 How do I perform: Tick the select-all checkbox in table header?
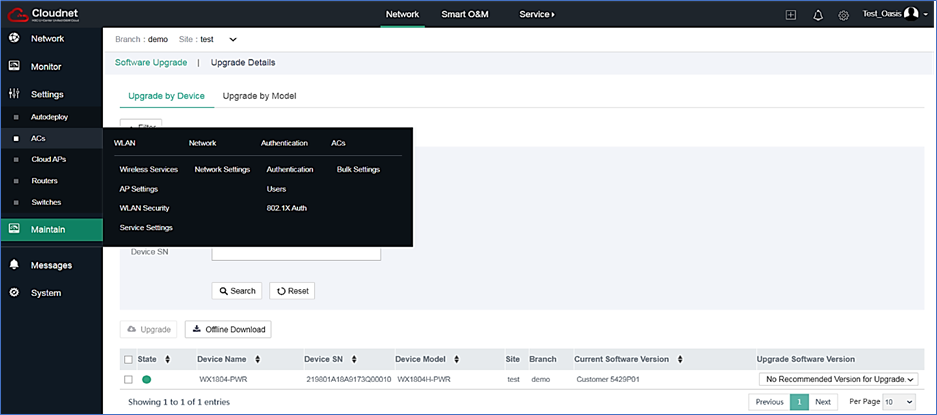128,359
